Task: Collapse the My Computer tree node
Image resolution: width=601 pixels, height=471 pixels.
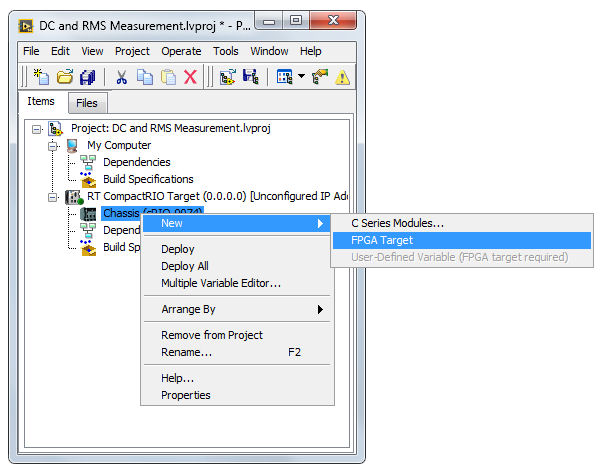Action: tap(54, 146)
